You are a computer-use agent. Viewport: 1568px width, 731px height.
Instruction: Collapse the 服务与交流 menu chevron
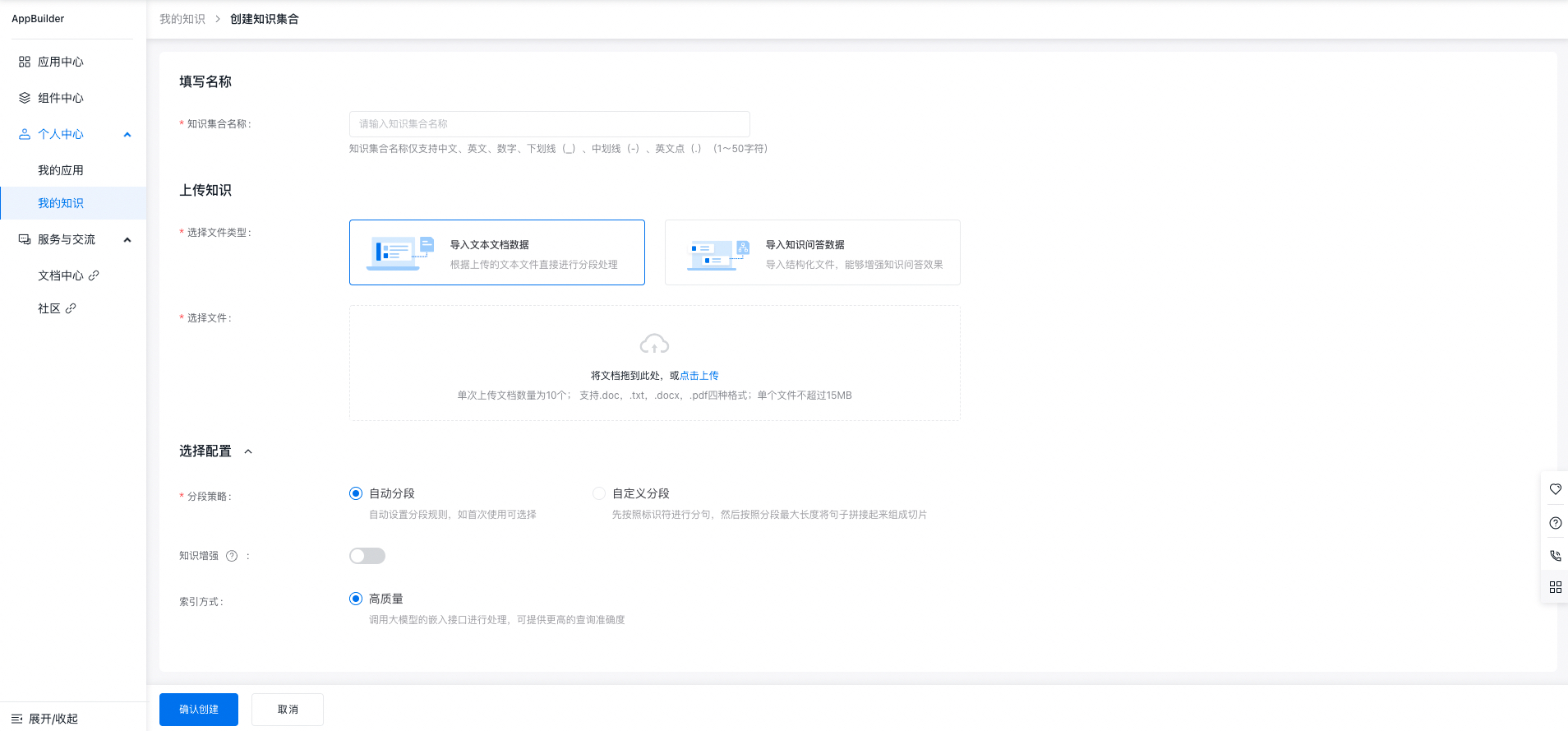(127, 240)
